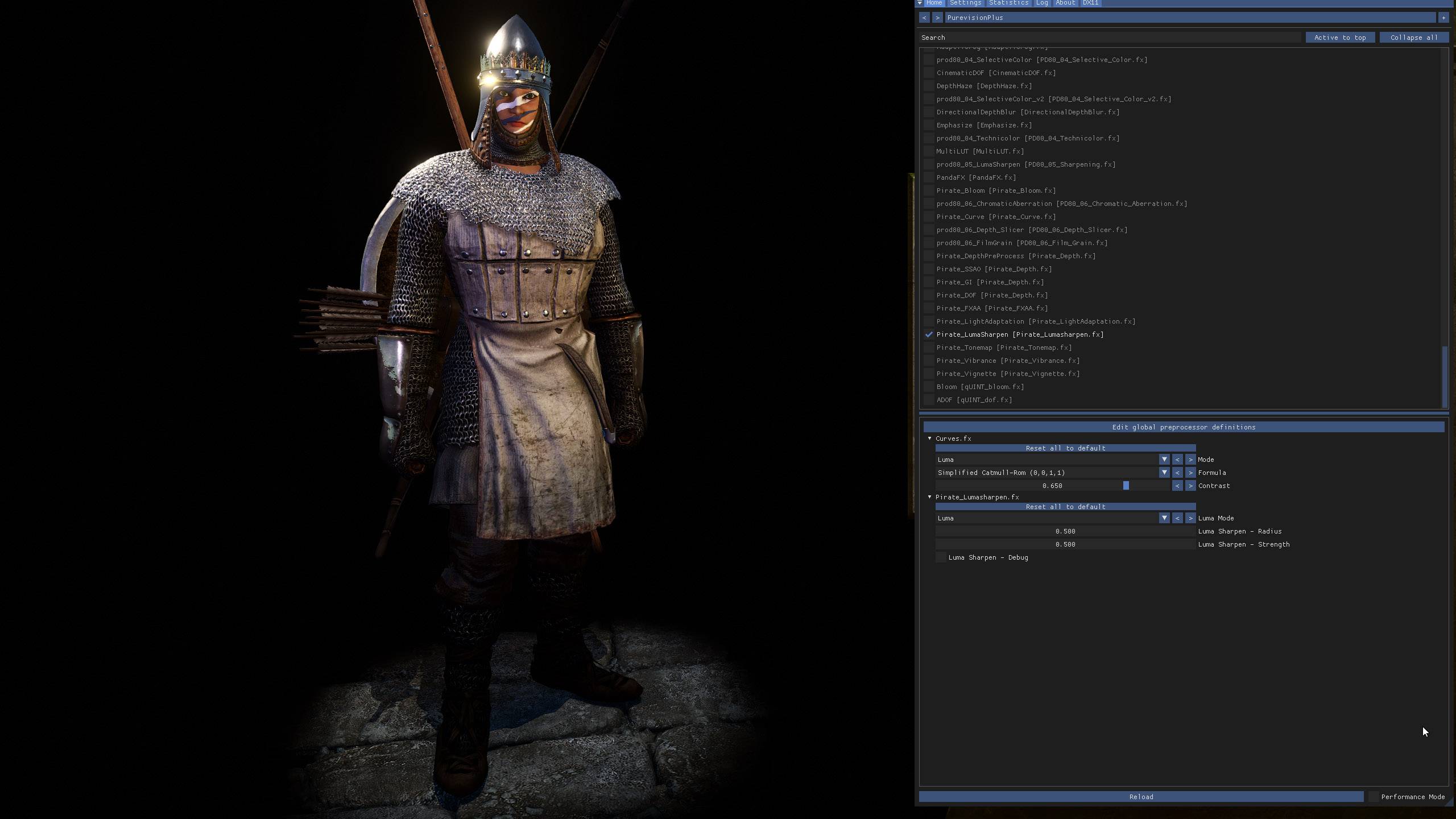Select the Pirate_SSAO effect row
The height and width of the screenshot is (819, 1456).
994,269
